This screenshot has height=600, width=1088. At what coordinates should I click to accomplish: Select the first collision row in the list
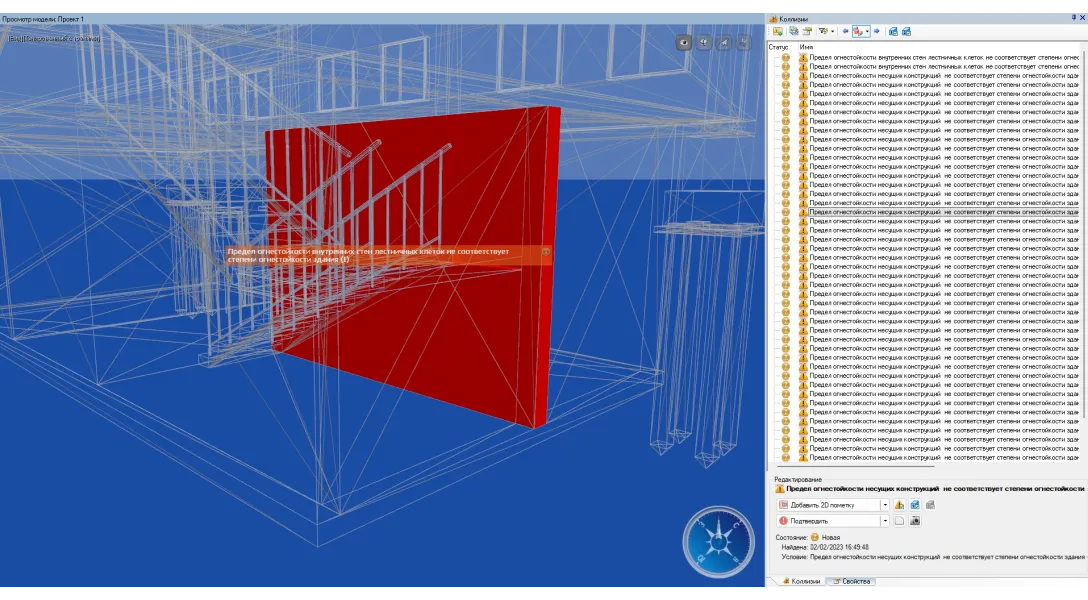(x=940, y=58)
